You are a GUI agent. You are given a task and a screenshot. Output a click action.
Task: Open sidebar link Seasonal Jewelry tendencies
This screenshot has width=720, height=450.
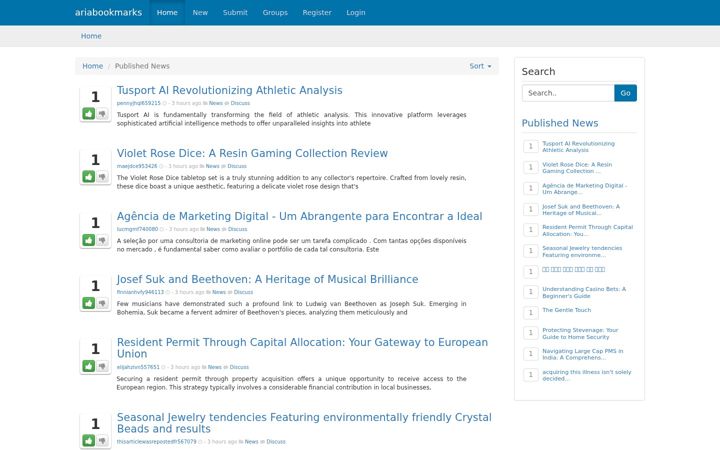pos(582,252)
